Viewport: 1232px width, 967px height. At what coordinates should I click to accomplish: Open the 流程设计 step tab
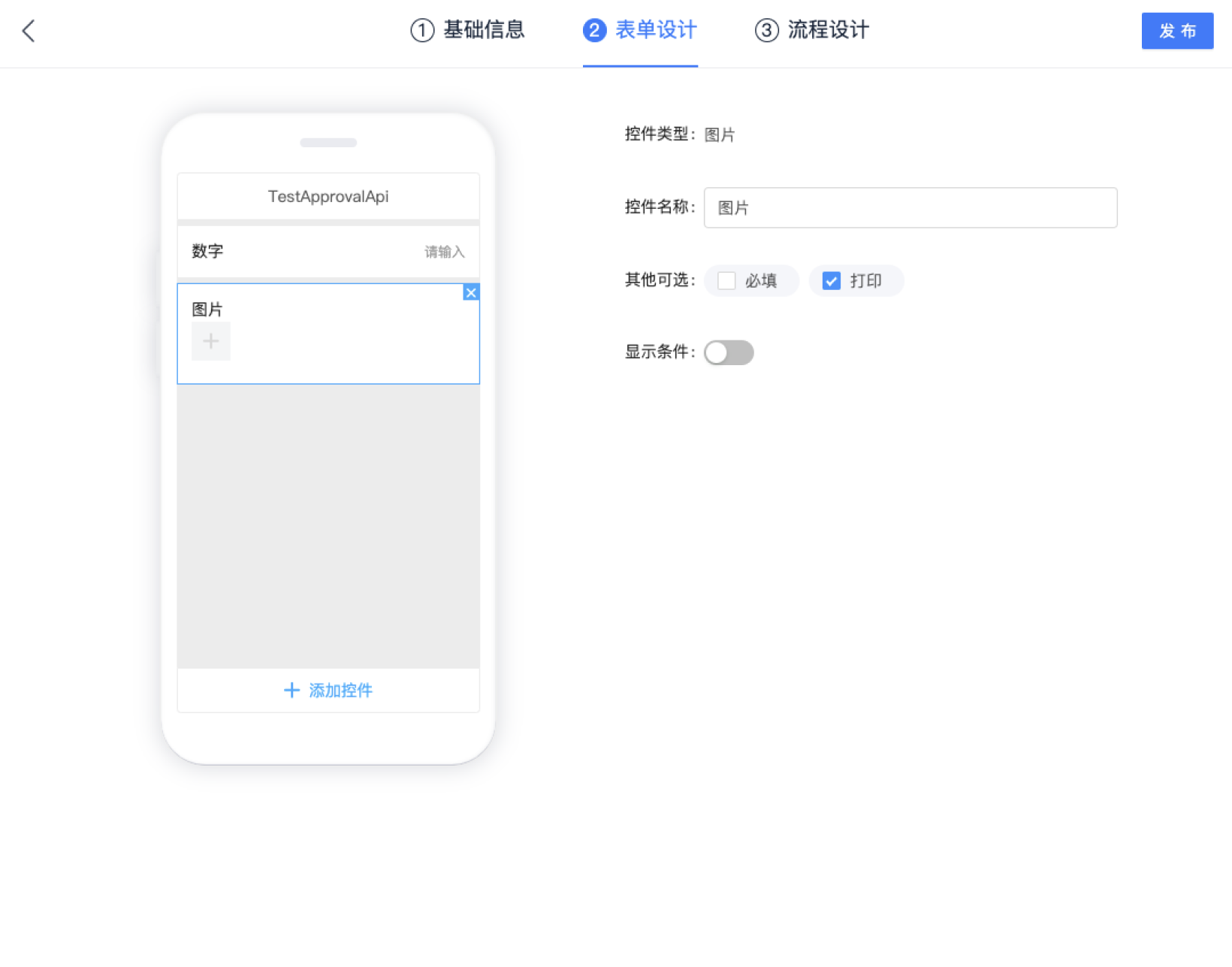(828, 31)
